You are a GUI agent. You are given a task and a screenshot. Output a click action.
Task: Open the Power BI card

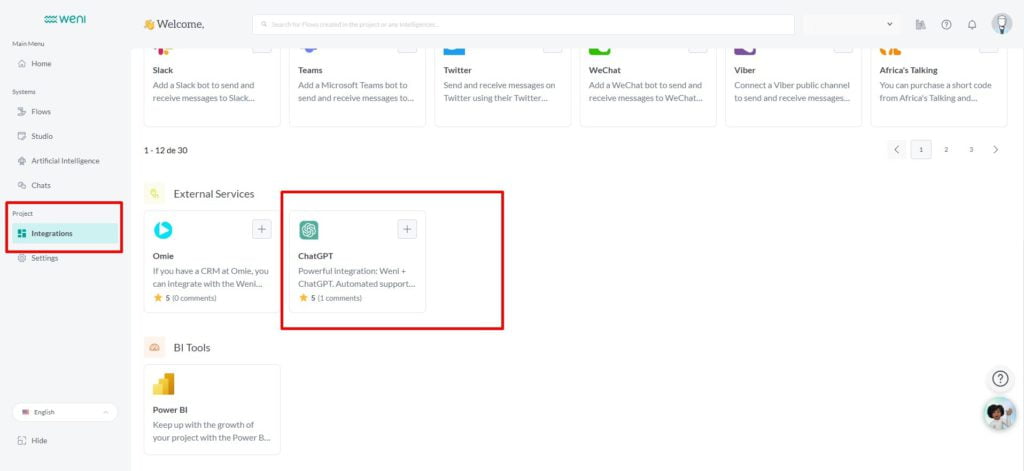point(212,409)
